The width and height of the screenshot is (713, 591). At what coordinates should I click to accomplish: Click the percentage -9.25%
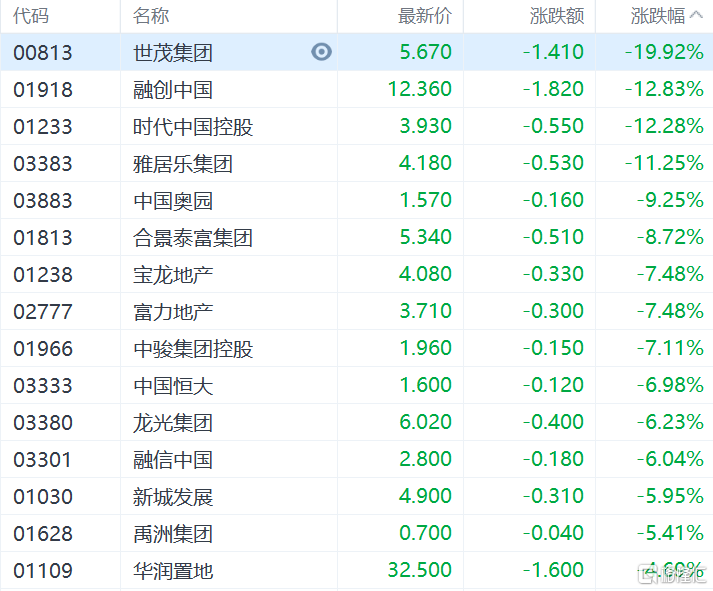[670, 200]
